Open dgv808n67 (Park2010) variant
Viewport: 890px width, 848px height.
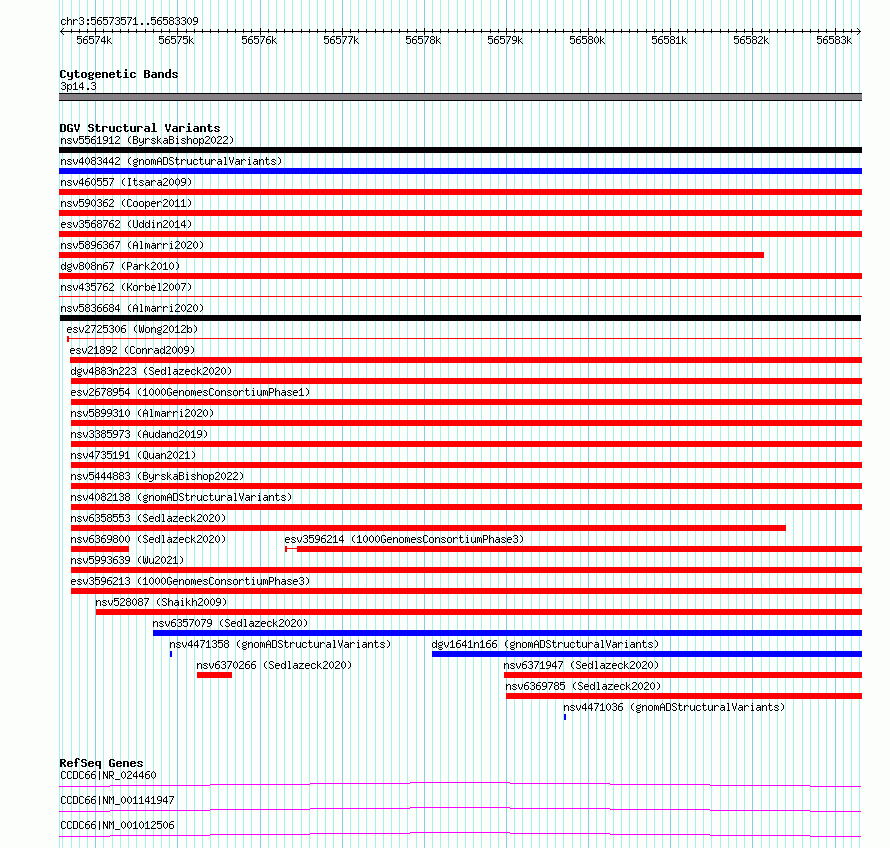click(x=120, y=266)
